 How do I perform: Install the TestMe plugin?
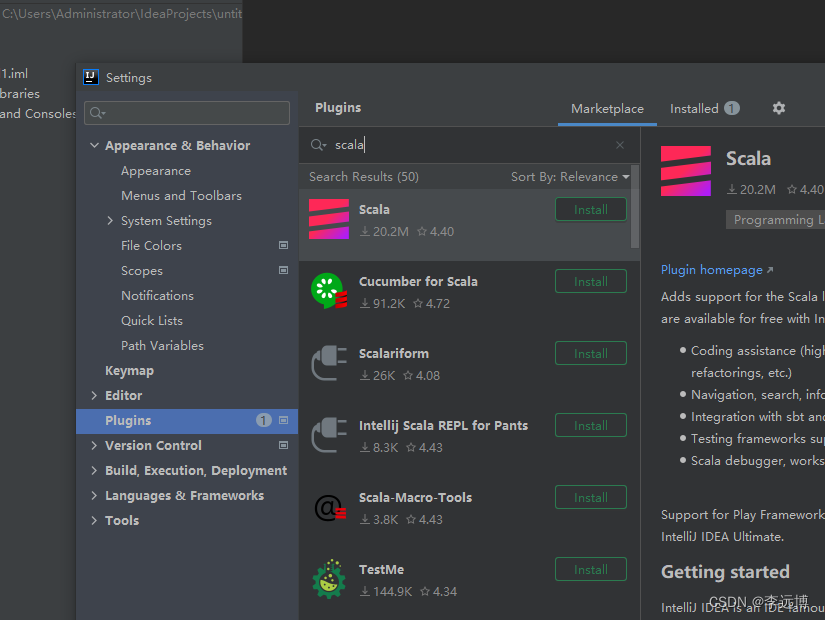point(591,570)
